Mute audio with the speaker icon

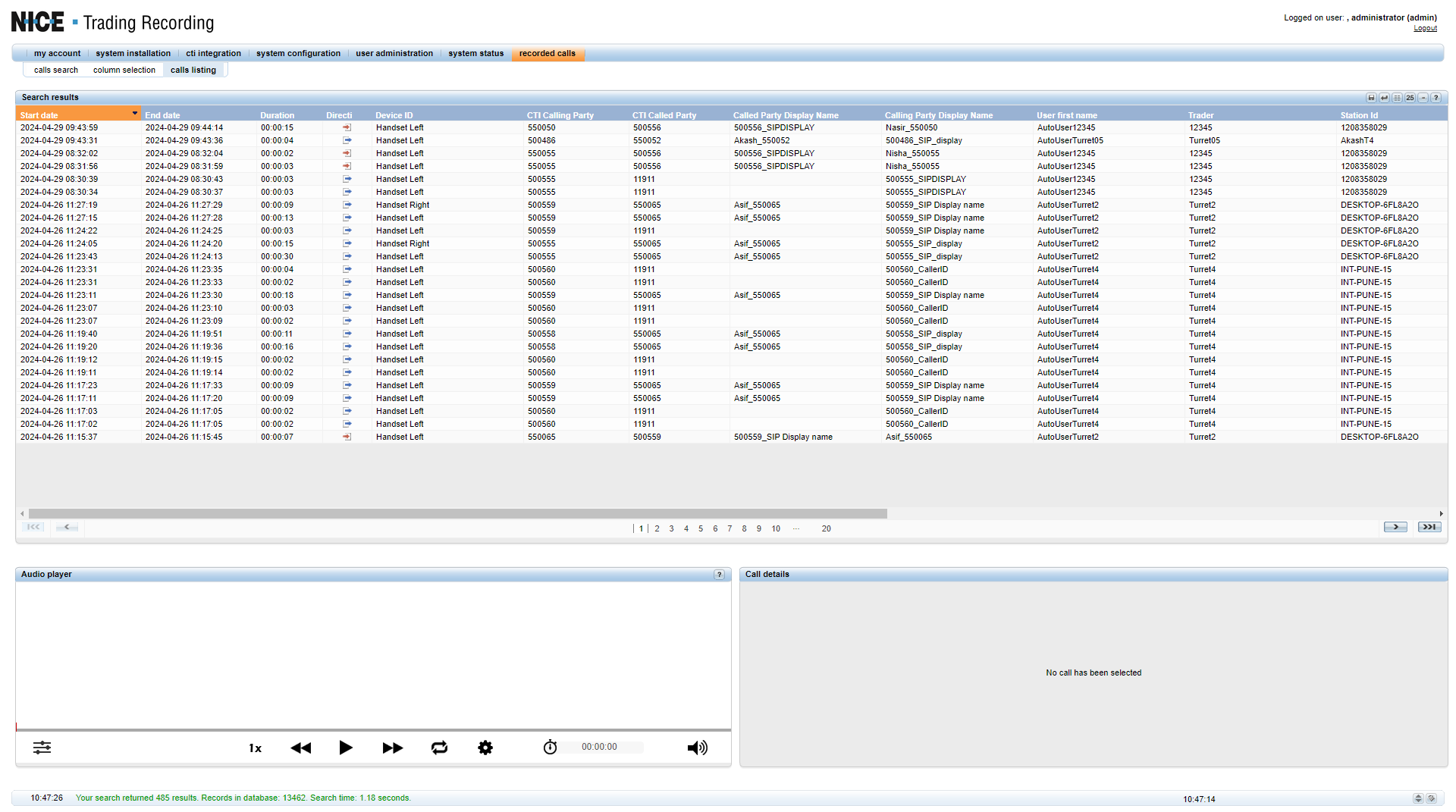pyautogui.click(x=698, y=748)
